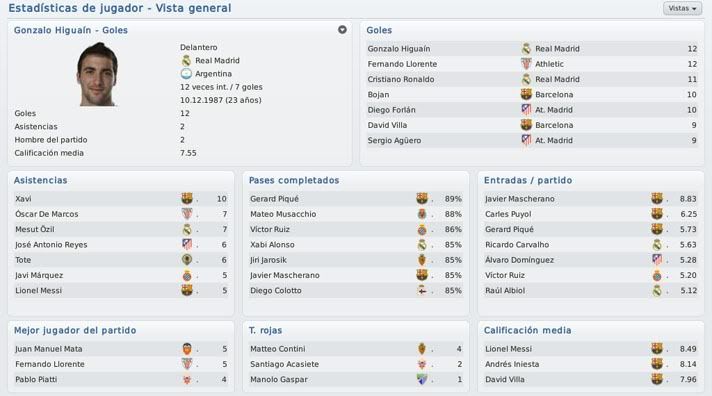
Task: Click the club crest next to Tote
Action: pyautogui.click(x=187, y=260)
